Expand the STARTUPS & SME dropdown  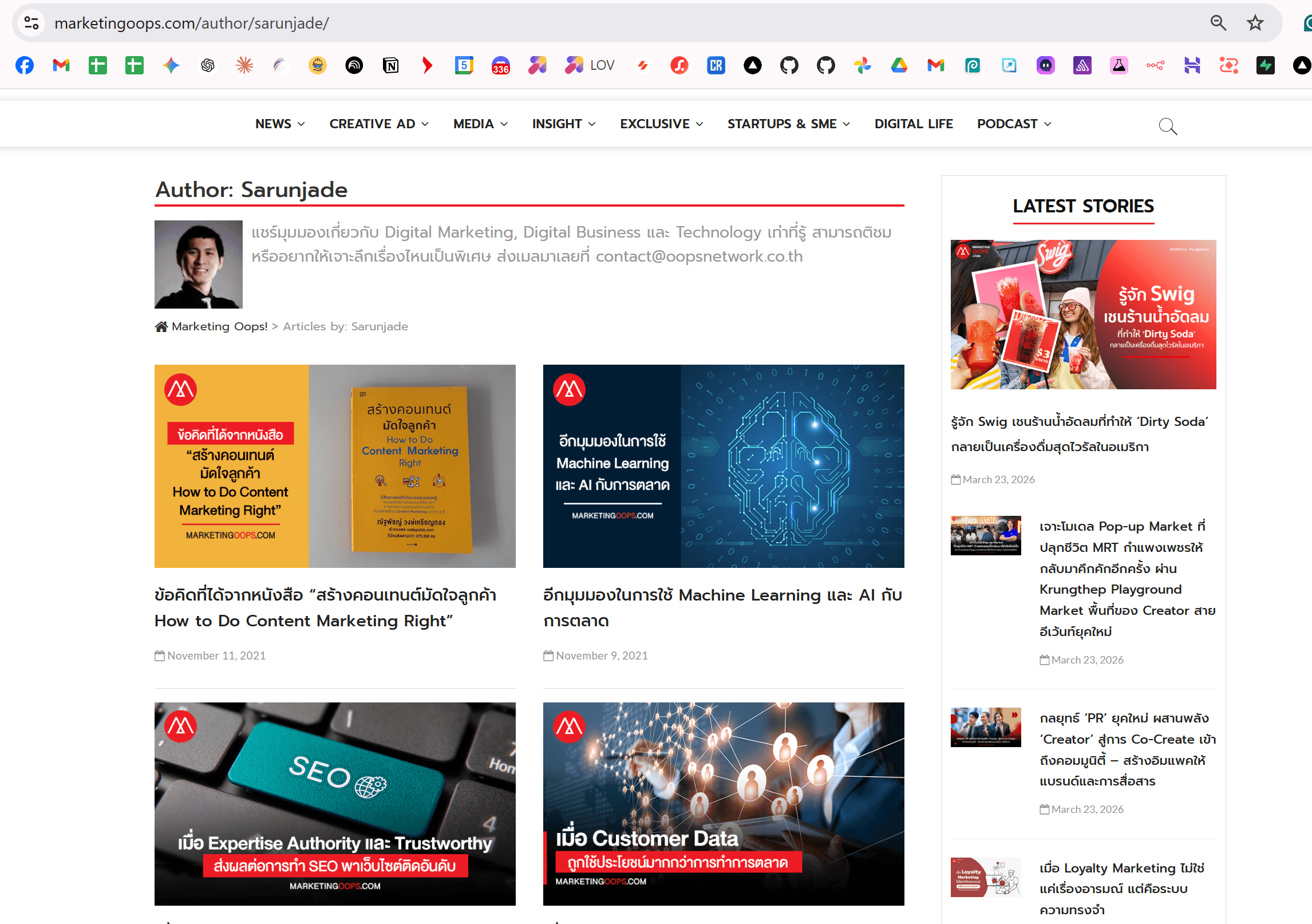point(788,124)
